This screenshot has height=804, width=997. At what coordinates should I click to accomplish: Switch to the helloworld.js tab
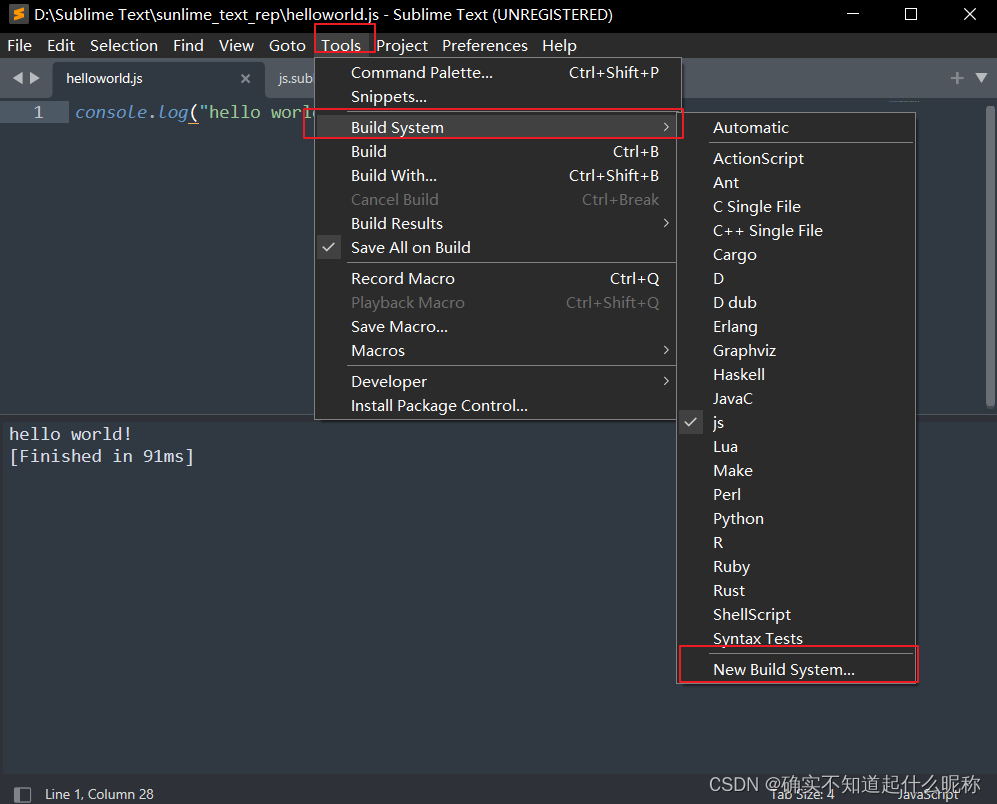[158, 79]
